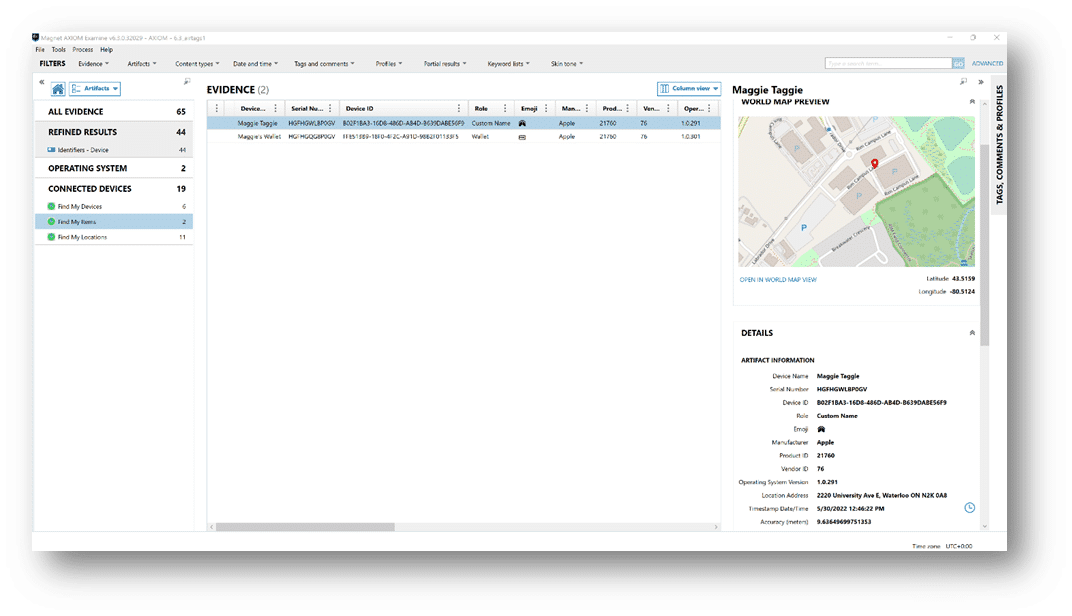Open the Role column options menu
Screen dimensions: 1072x616
click(x=505, y=109)
